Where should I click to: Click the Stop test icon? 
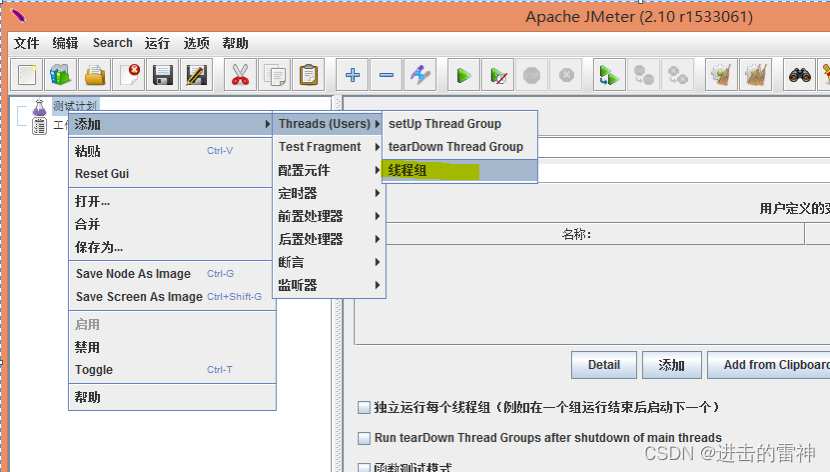531,75
